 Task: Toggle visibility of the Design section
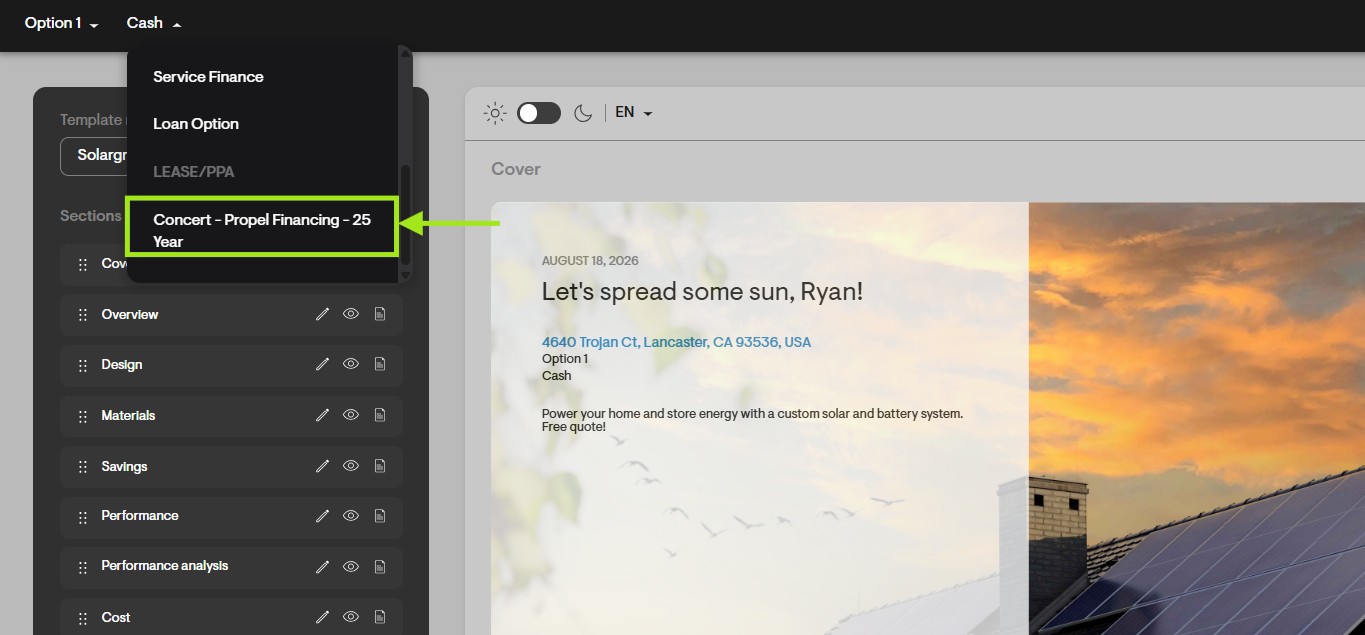[x=351, y=364]
